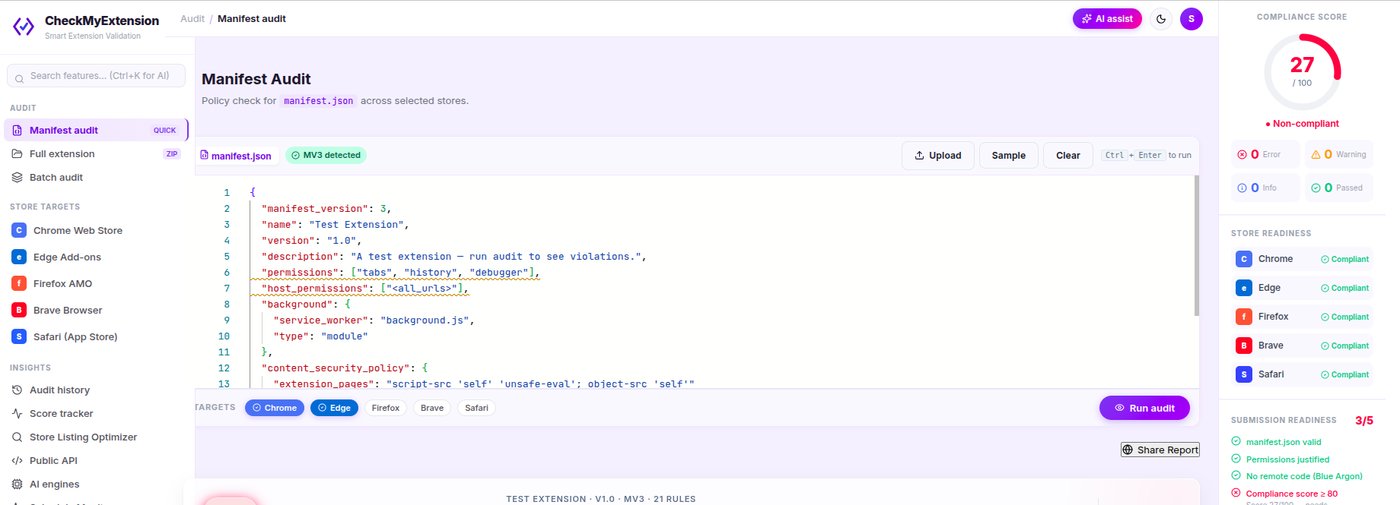Click the CheckMyExtension logo icon
This screenshot has width=1400, height=505.
coord(23,25)
